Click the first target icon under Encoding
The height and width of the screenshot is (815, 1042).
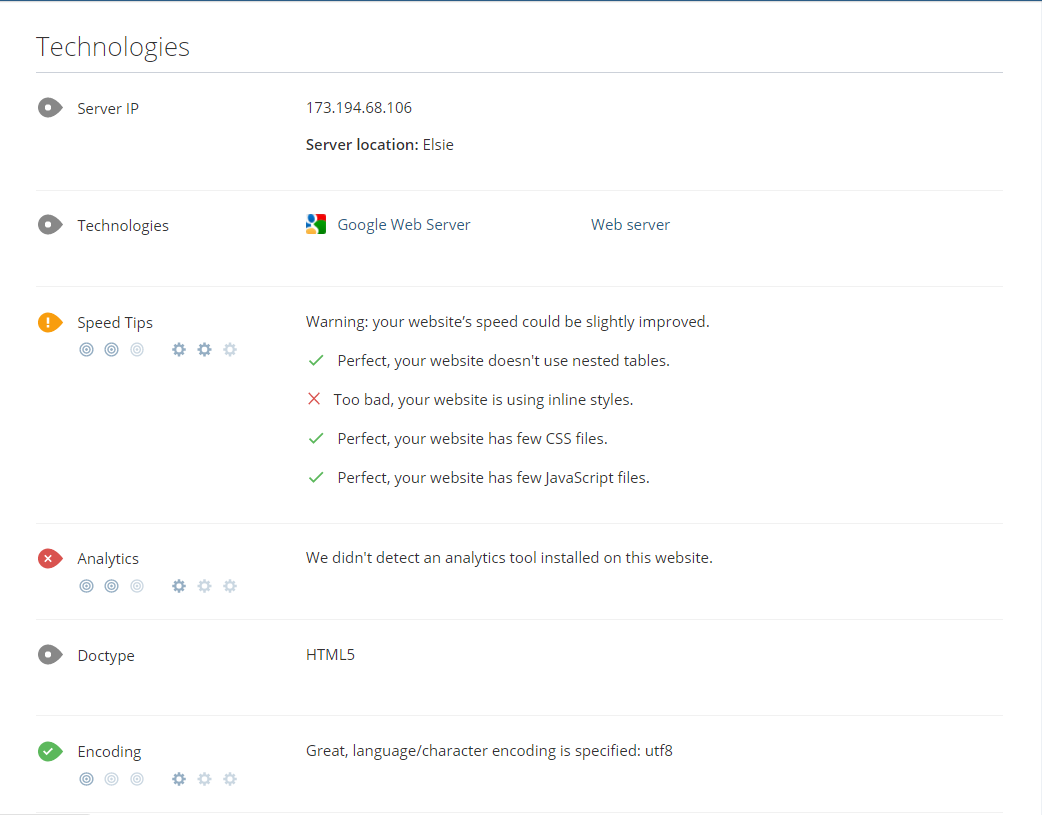coord(87,779)
